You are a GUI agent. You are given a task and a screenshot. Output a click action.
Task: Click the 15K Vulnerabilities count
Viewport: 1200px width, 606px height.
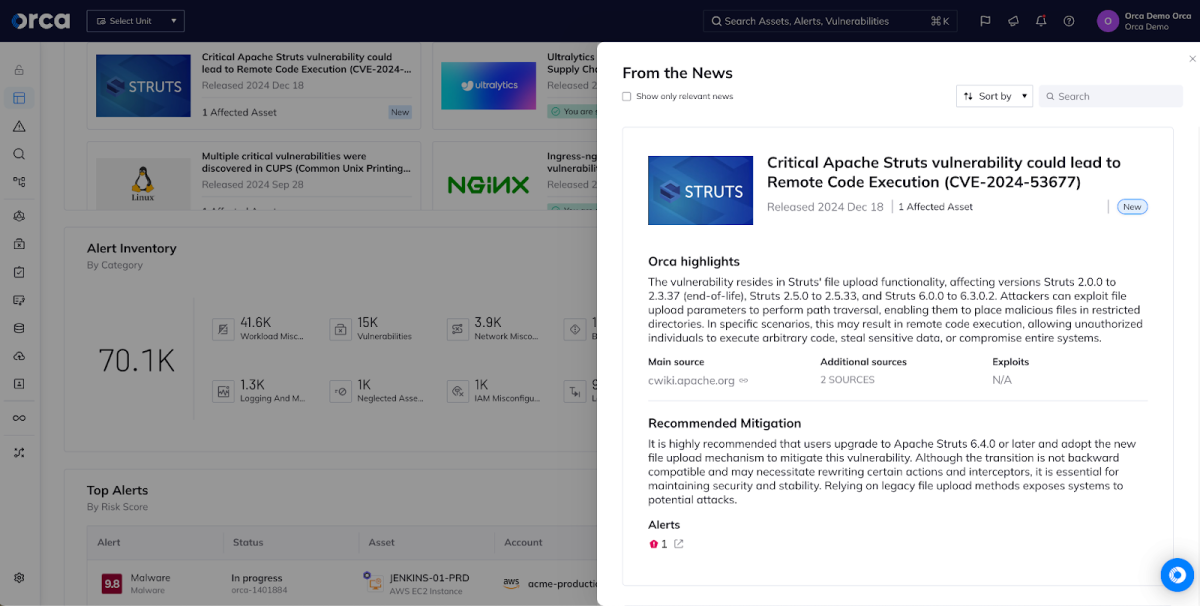pos(368,322)
